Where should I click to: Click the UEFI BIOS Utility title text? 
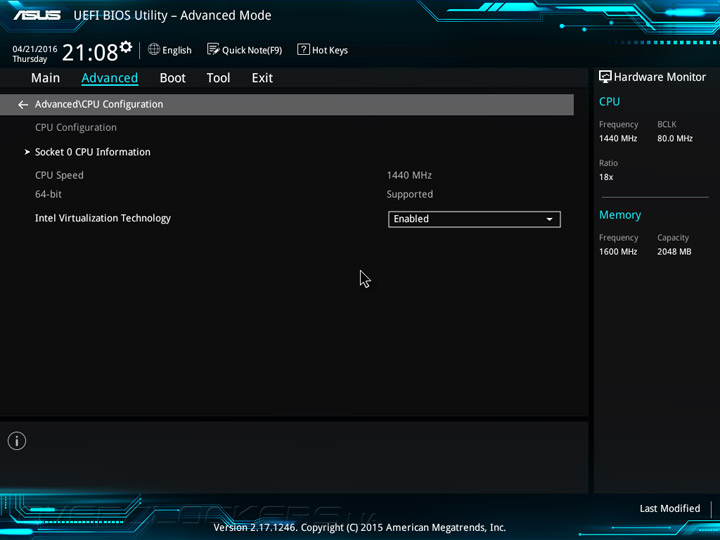pos(172,16)
